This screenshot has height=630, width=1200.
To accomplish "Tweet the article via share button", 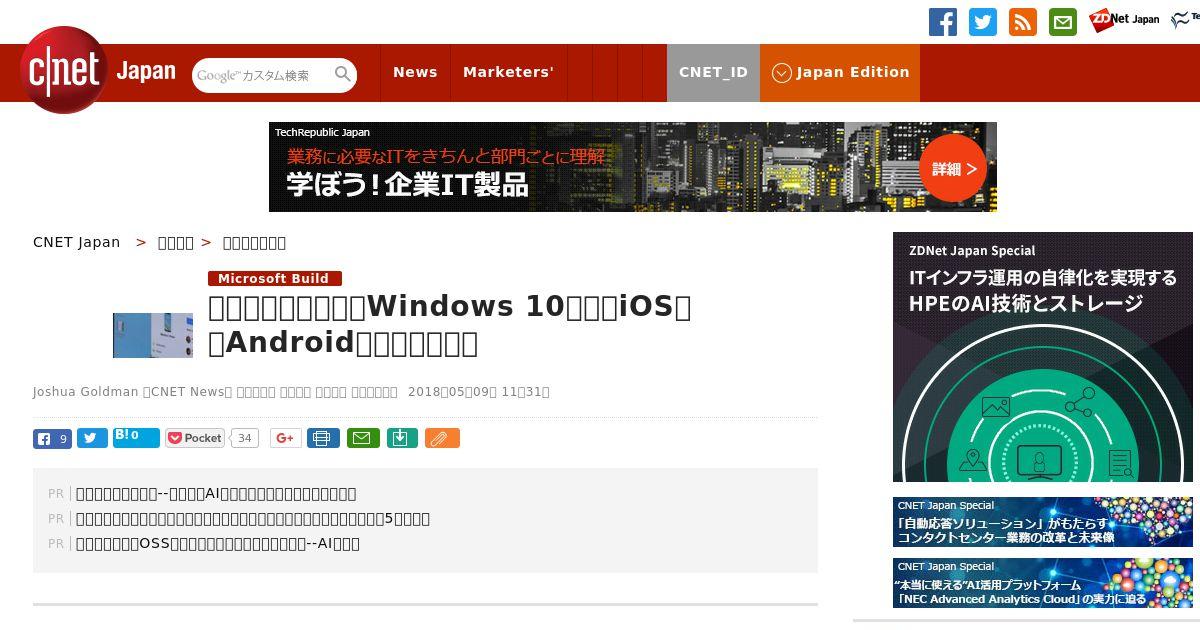I will click(x=92, y=438).
